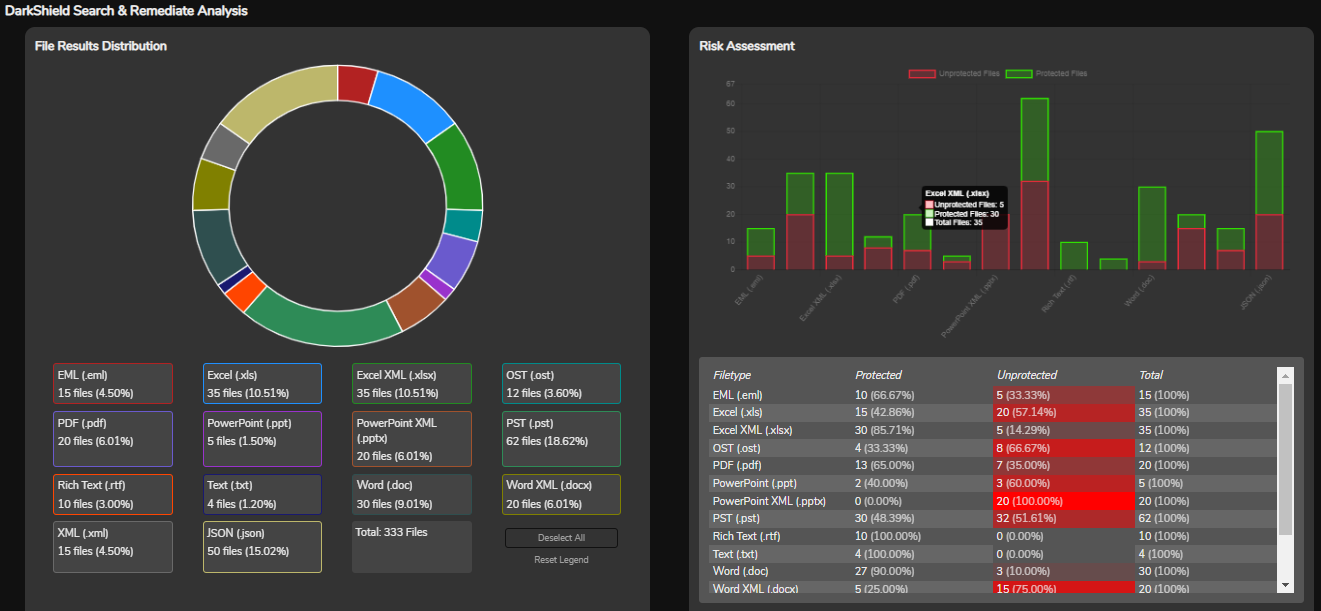Toggle the Excel (.xls) legend filter

tap(261, 383)
